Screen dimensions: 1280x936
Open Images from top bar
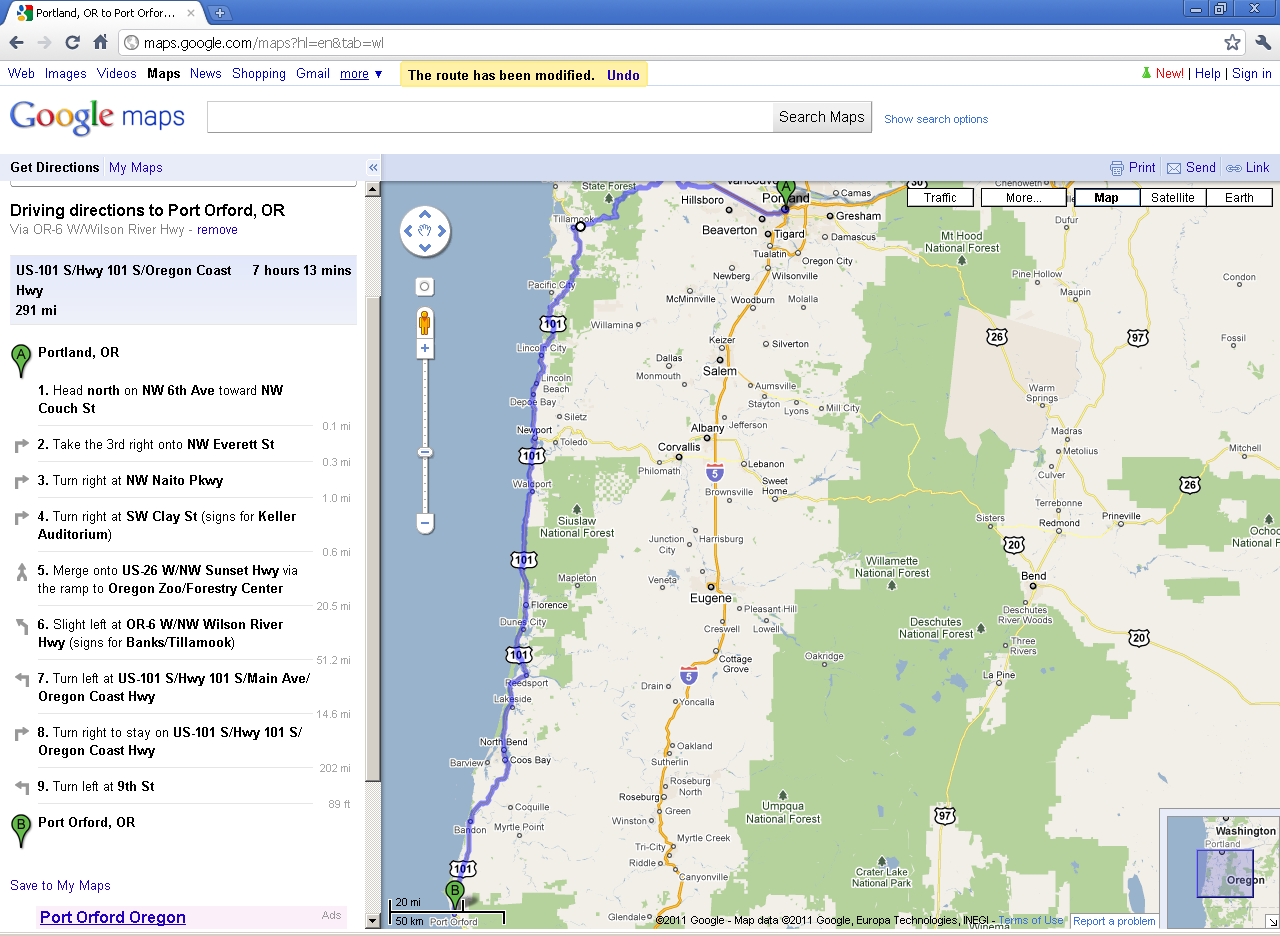[66, 74]
